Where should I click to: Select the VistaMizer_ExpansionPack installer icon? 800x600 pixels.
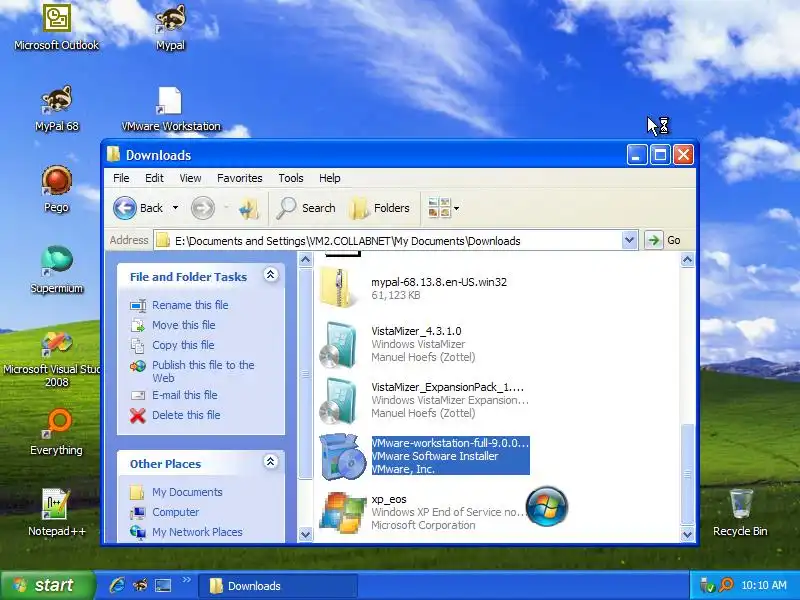point(339,401)
